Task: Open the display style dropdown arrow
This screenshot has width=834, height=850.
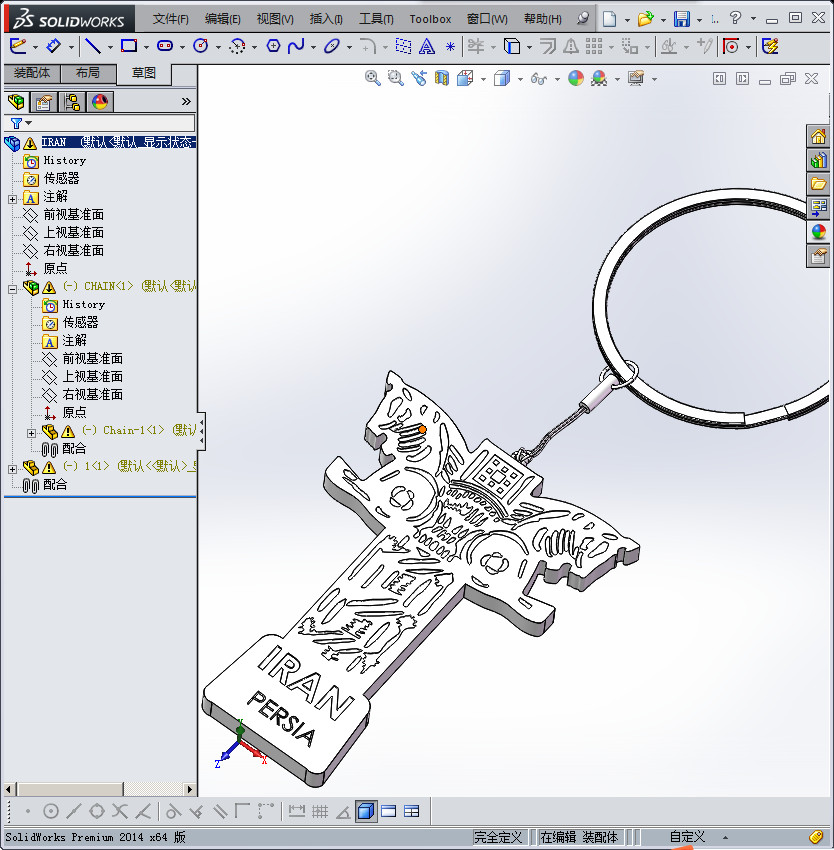Action: pyautogui.click(x=519, y=80)
